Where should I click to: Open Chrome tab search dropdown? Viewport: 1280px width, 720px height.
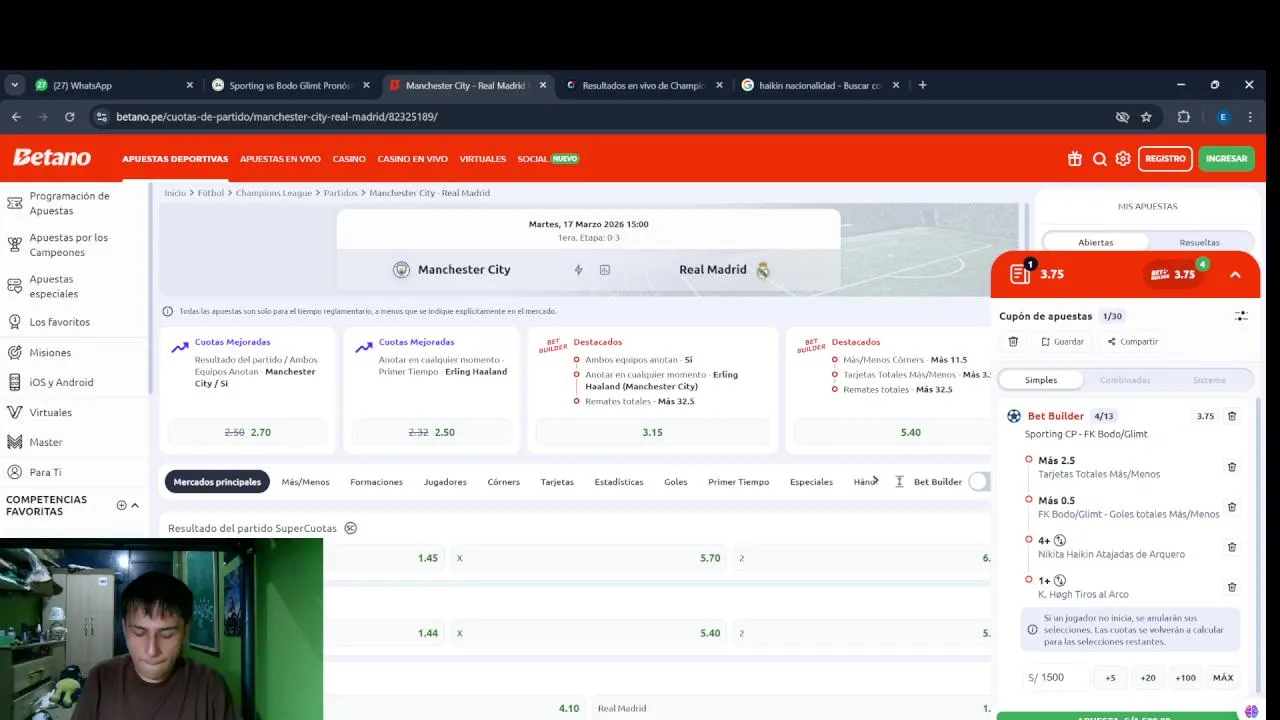click(14, 85)
